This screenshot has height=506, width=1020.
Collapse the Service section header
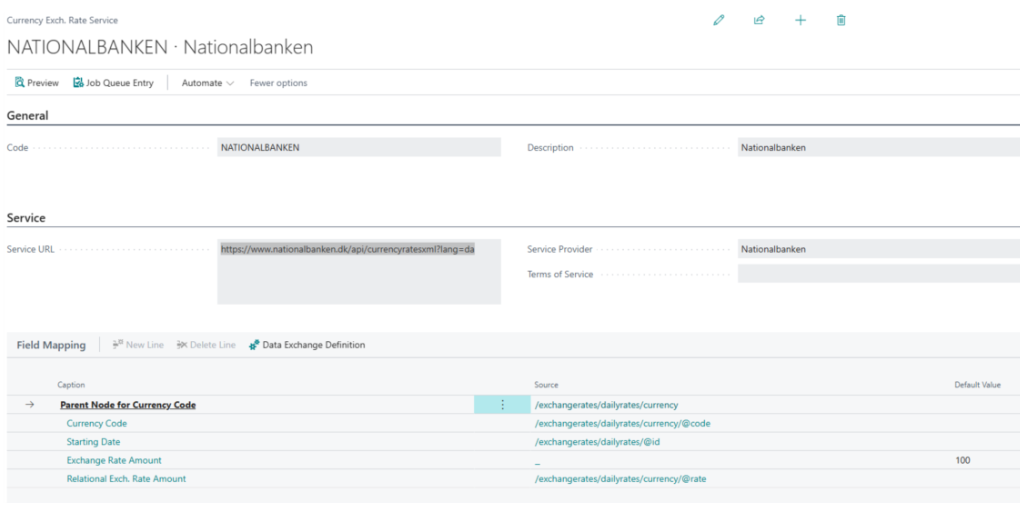coord(26,218)
